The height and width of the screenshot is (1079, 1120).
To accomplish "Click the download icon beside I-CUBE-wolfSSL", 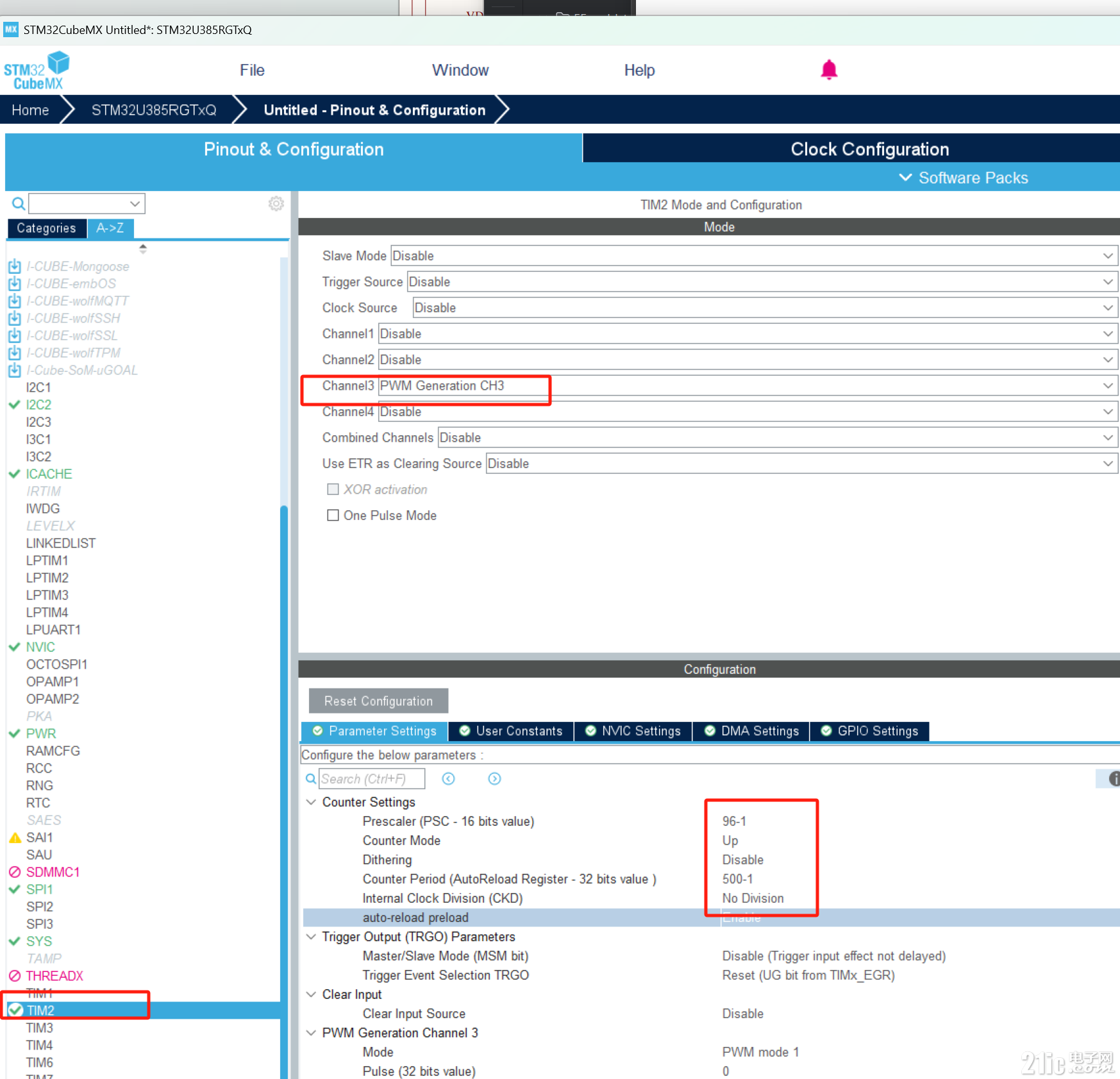I will [x=15, y=335].
